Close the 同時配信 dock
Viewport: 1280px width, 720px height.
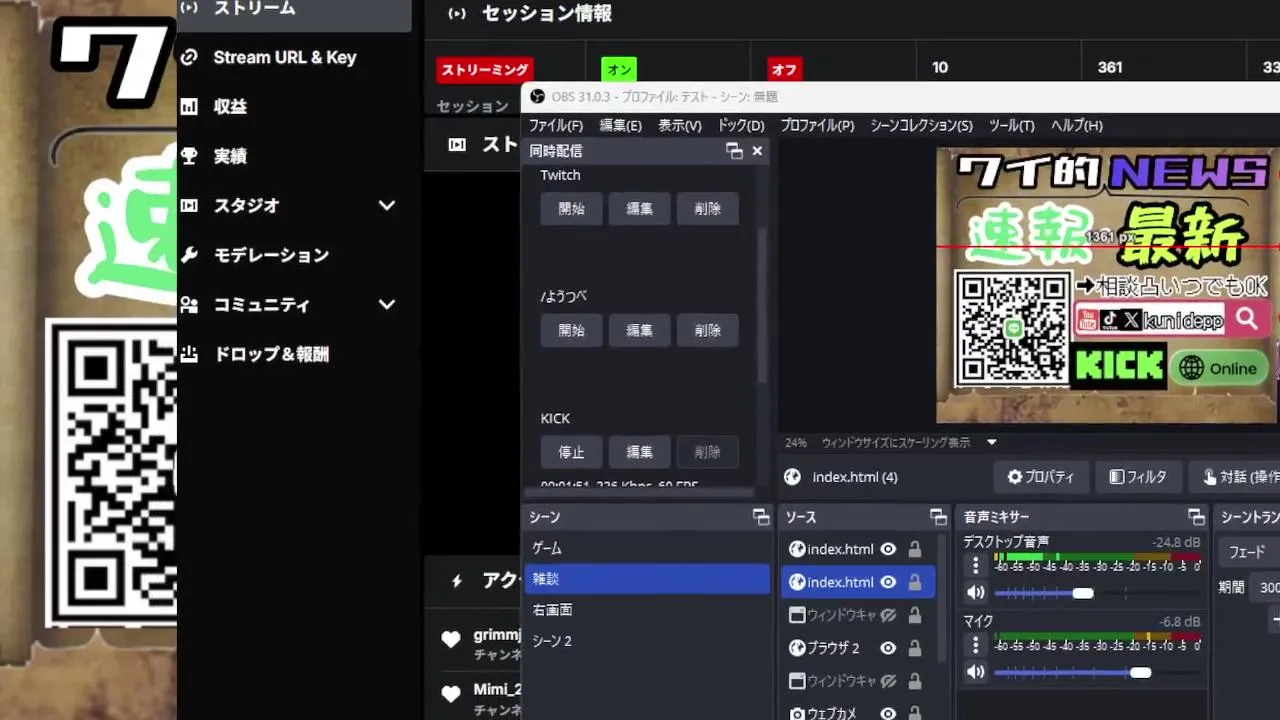(x=757, y=151)
